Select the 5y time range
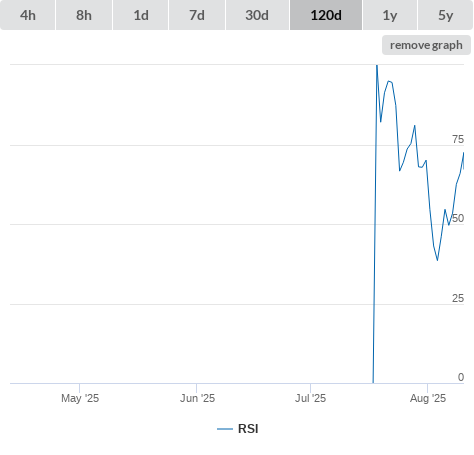 445,15
